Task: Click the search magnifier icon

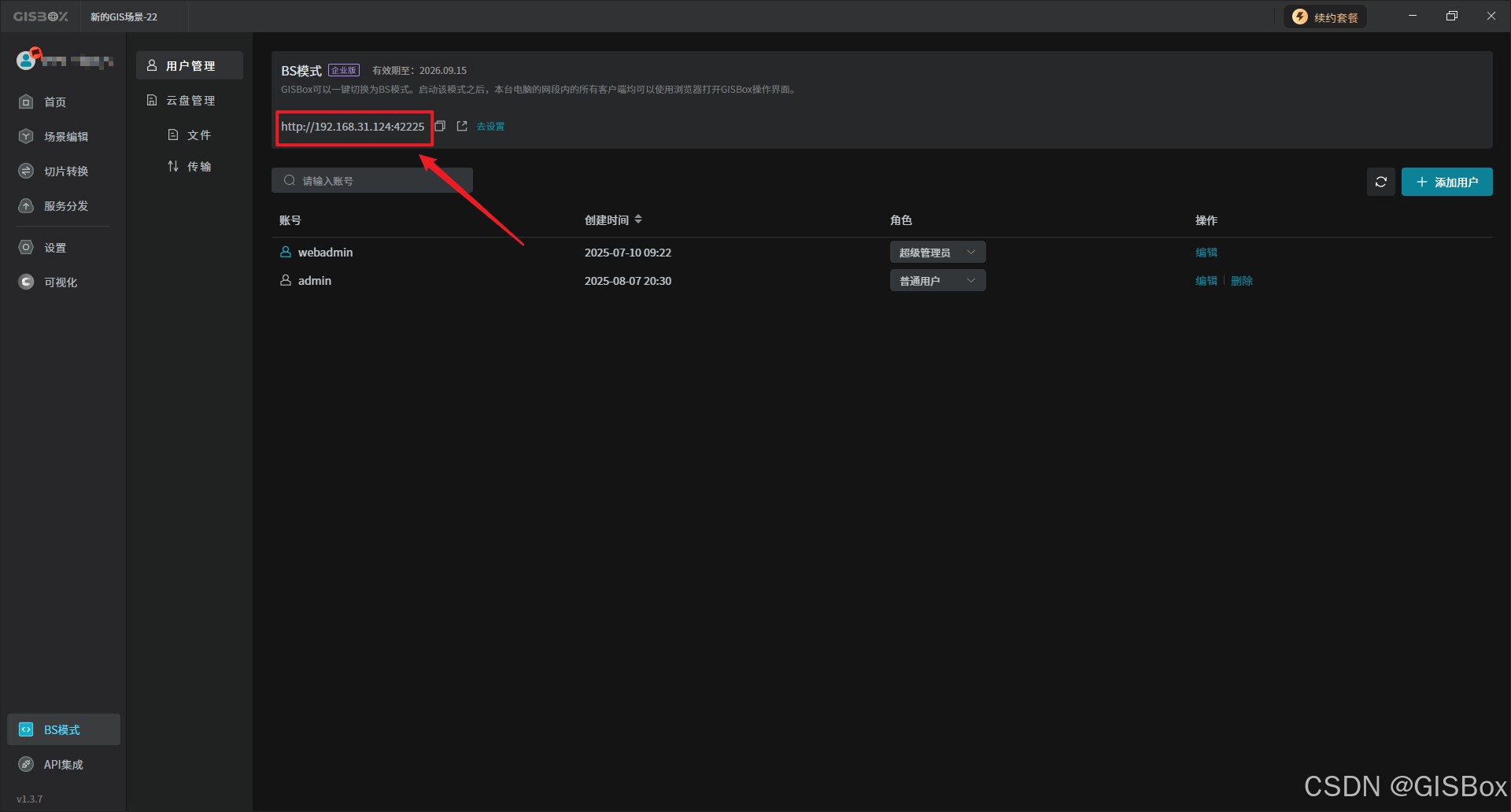Action: [290, 181]
